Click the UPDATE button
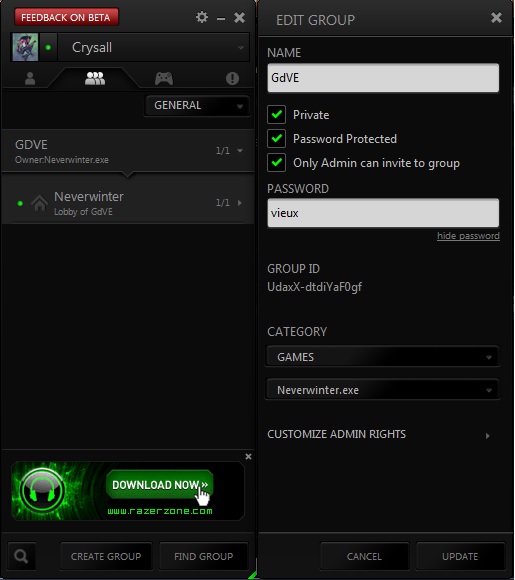Screen dimensions: 515x580 click(460, 556)
